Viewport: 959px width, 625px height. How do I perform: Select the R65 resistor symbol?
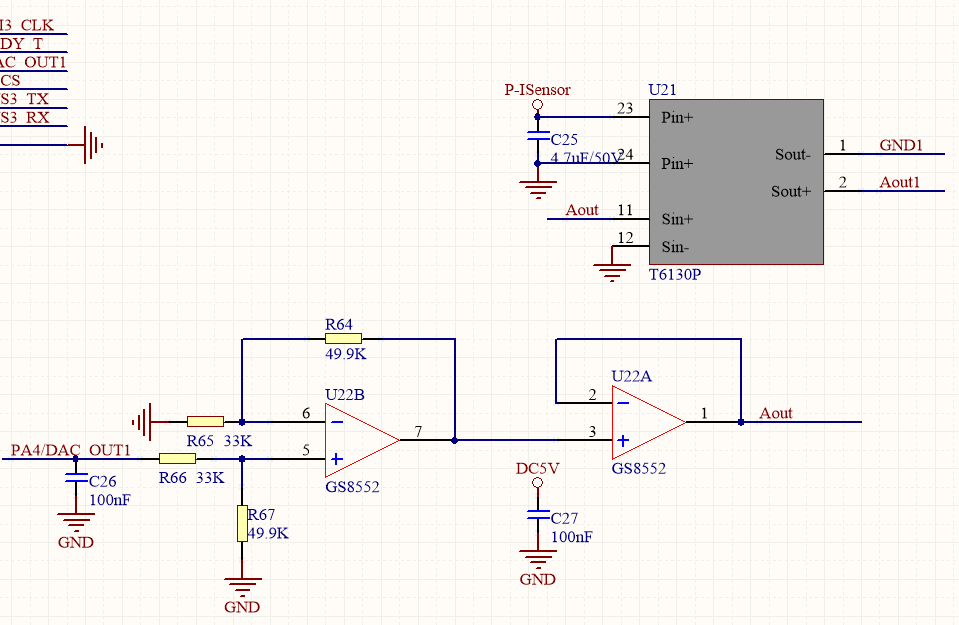pyautogui.click(x=205, y=421)
